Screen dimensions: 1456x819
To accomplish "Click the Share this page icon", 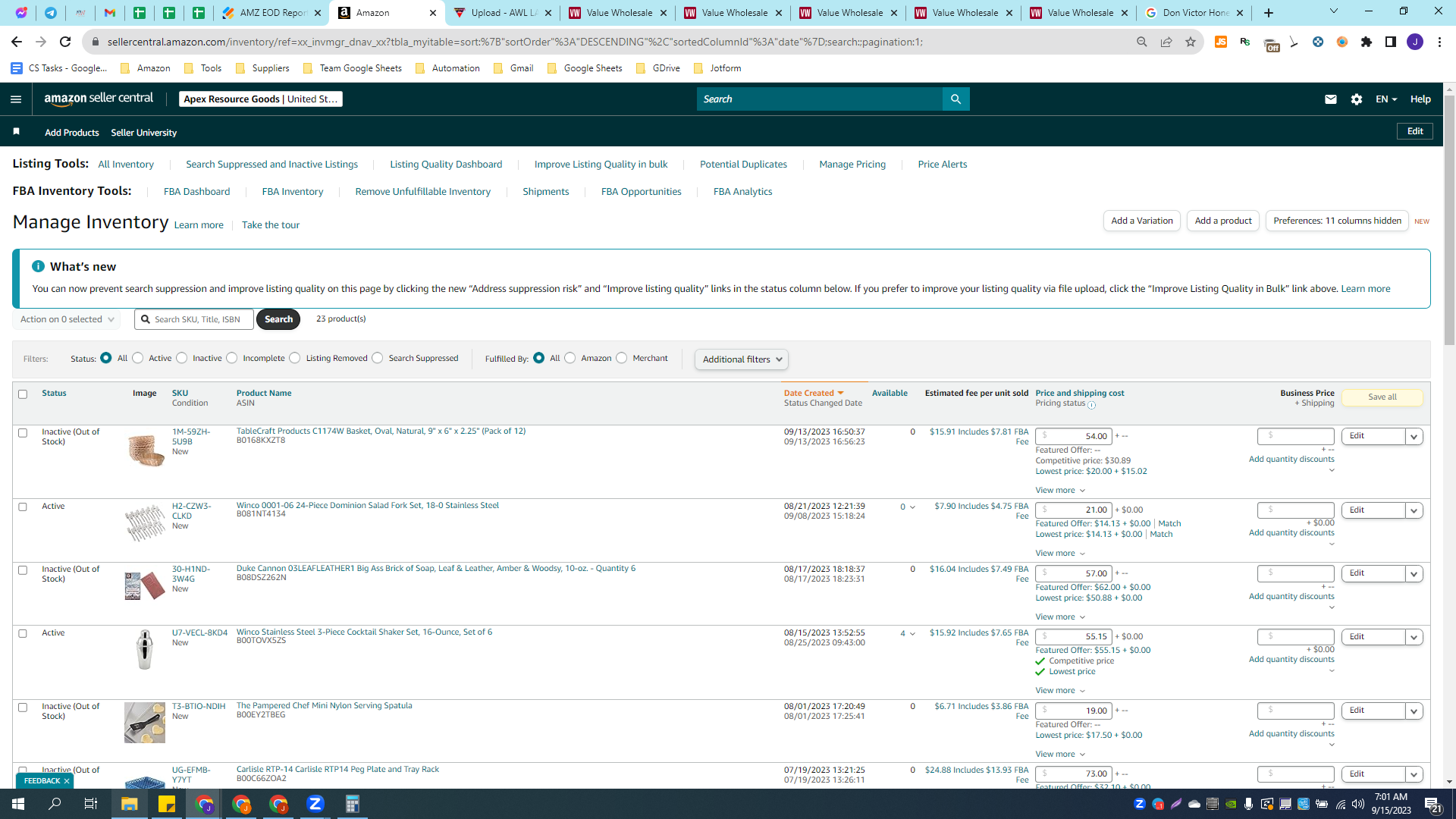I will pyautogui.click(x=1166, y=42).
